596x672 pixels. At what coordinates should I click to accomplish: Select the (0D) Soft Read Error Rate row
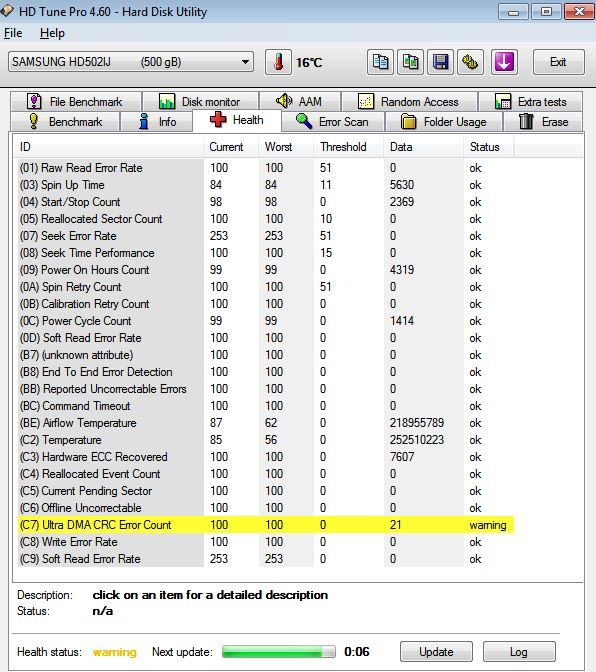[x=266, y=338]
